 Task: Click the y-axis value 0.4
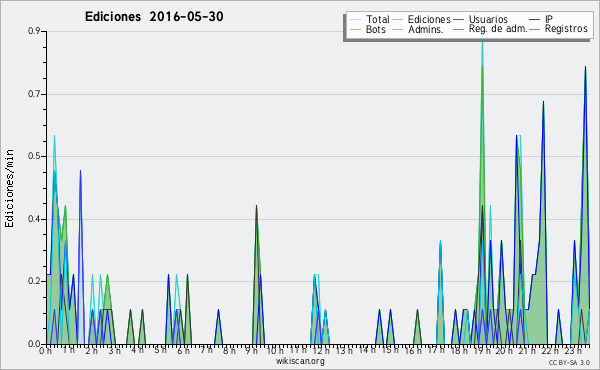(x=34, y=219)
